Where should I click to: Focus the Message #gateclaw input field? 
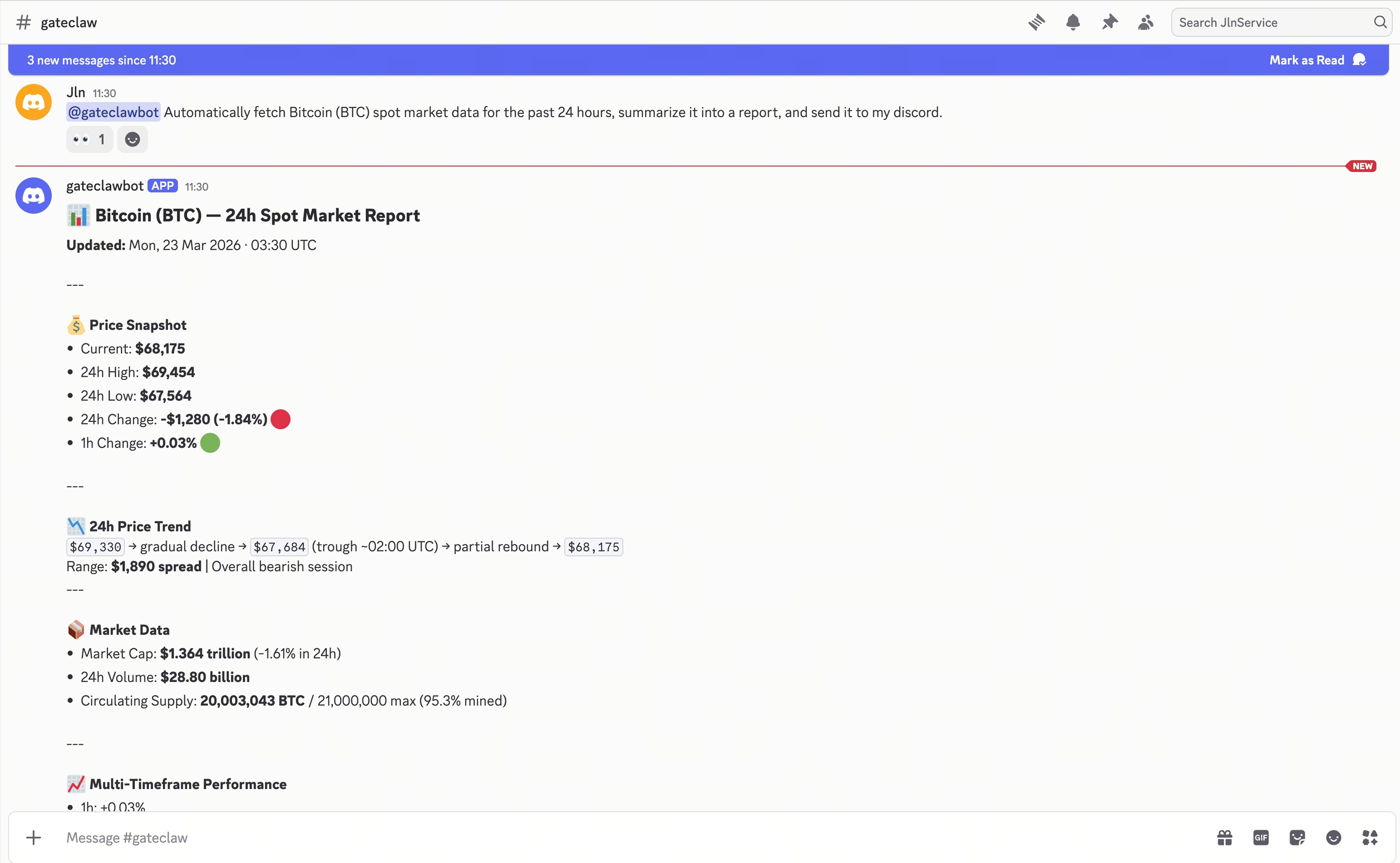(571, 837)
